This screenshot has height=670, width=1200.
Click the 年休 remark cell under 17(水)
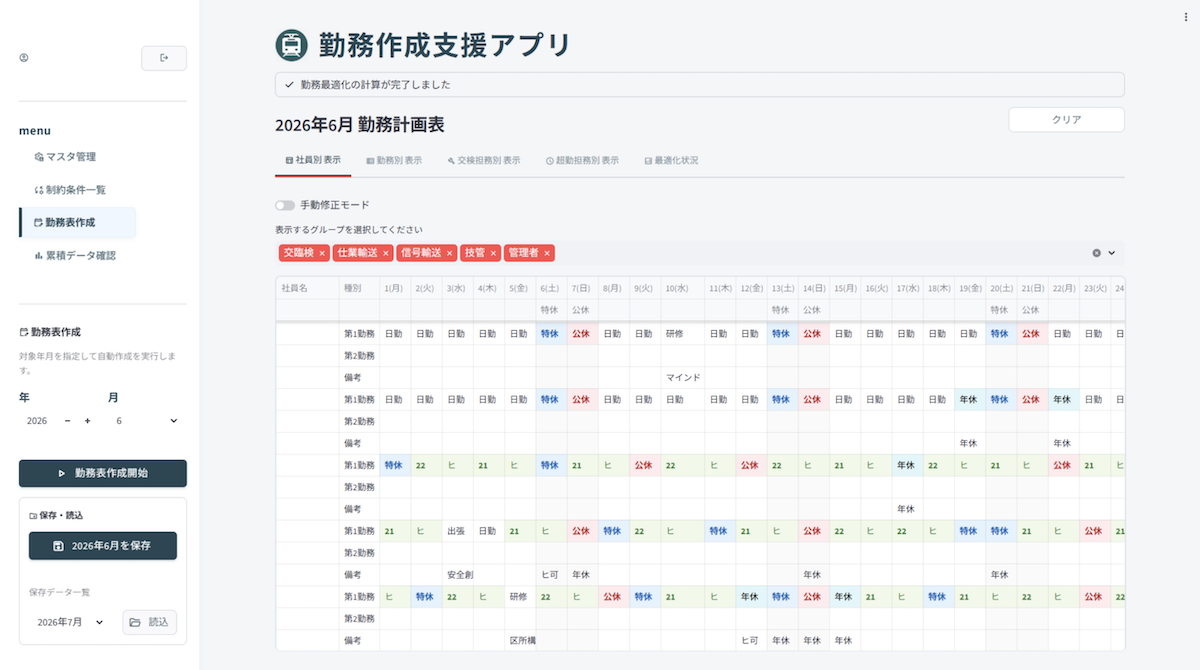click(907, 509)
